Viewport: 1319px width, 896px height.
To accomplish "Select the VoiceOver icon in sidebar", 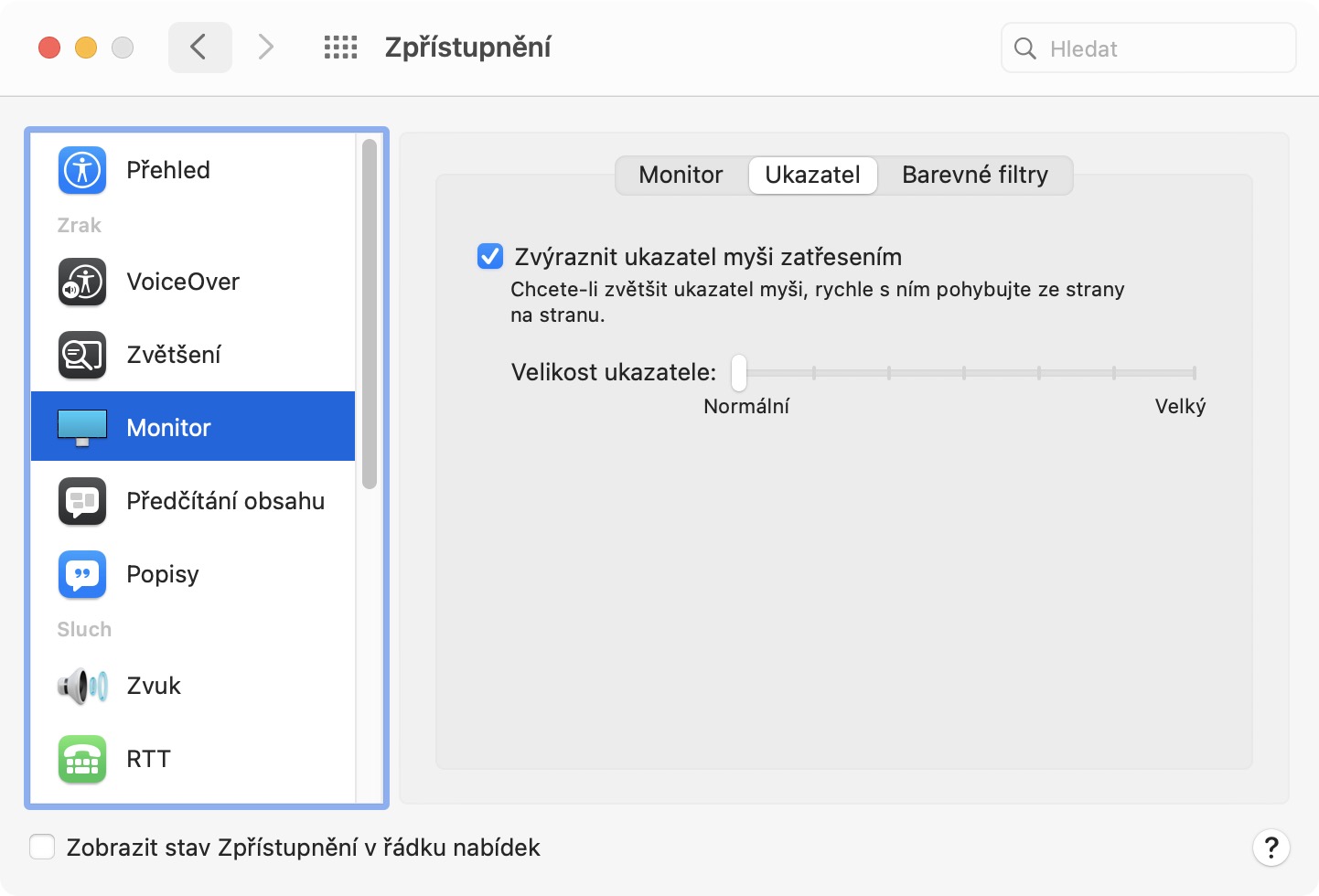I will [x=82, y=282].
